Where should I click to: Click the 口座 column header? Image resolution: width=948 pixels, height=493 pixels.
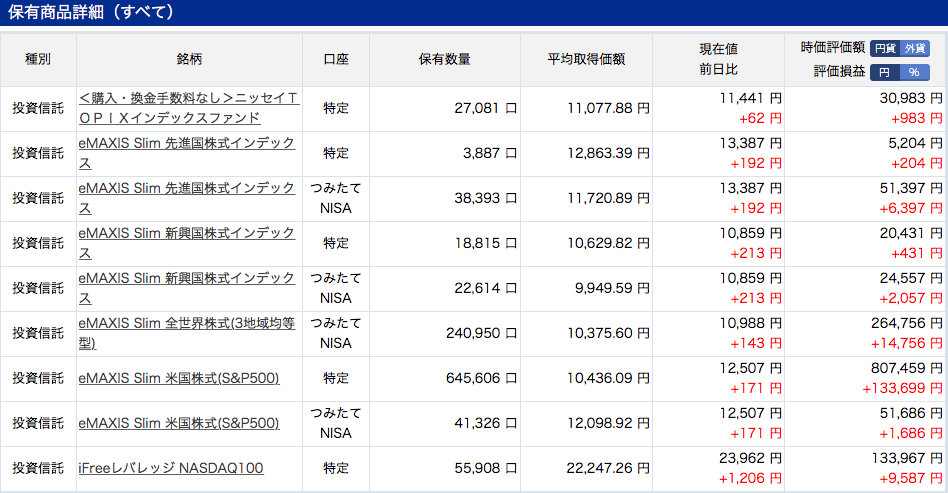point(336,59)
